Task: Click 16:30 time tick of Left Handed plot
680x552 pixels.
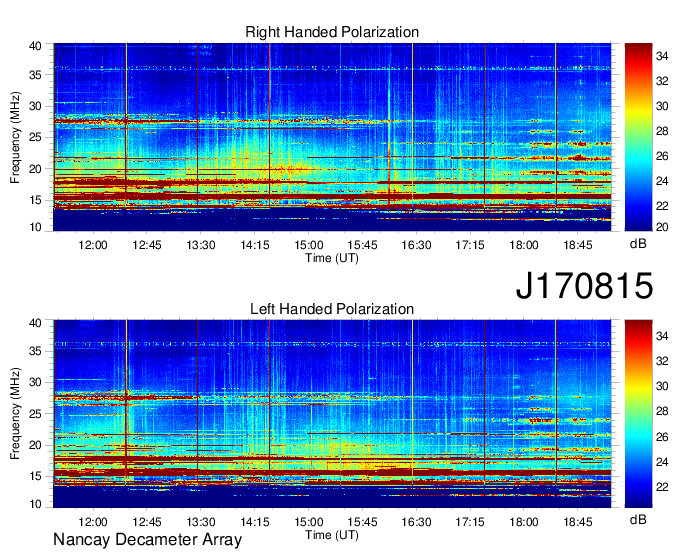Action: point(416,522)
